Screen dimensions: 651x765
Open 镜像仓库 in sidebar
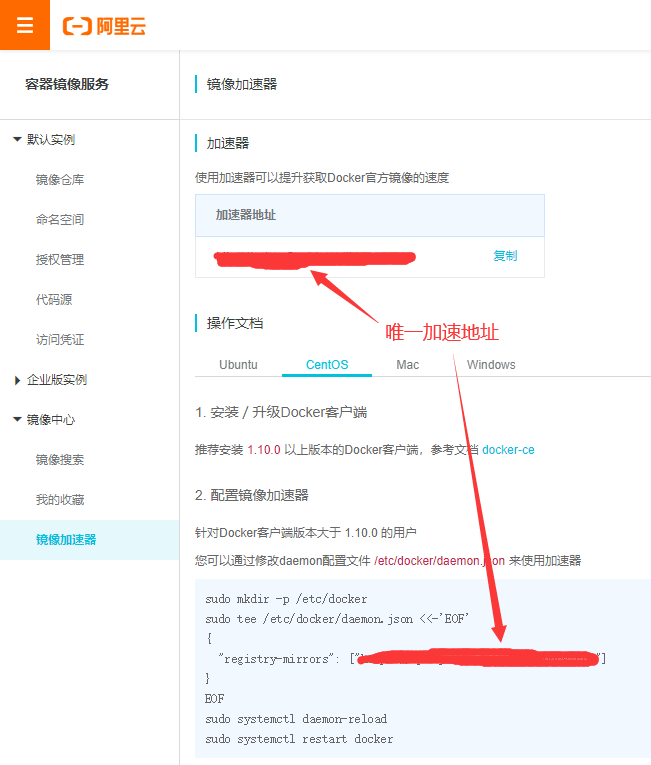60,180
